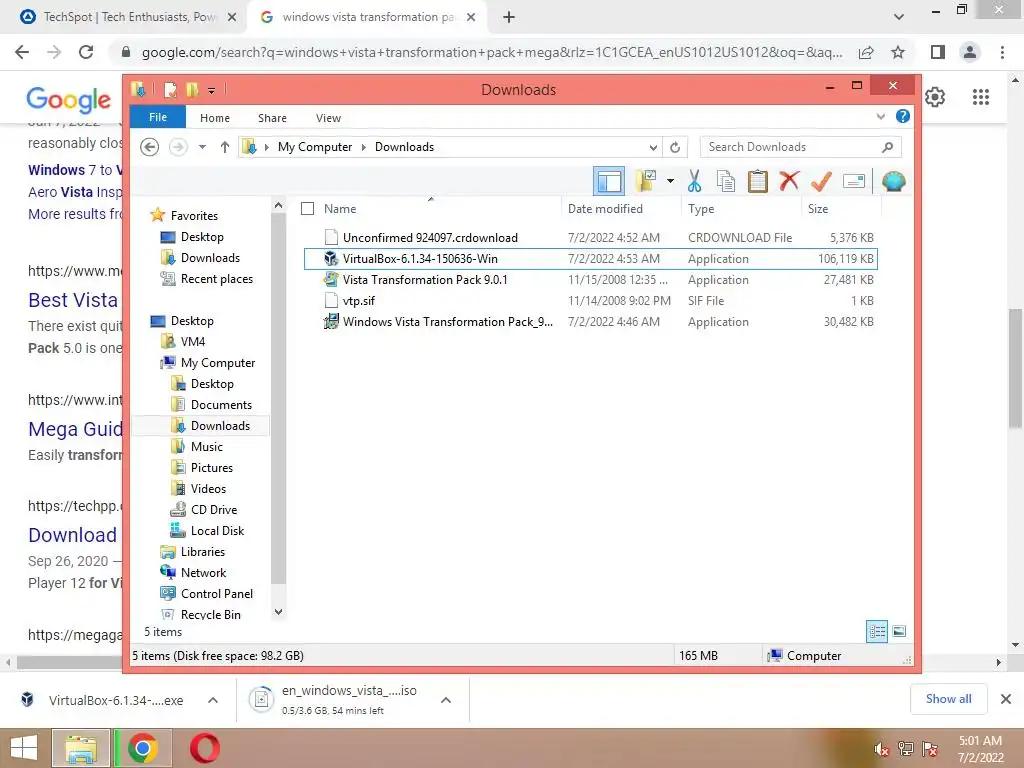Bookmark this page with the star icon
The width and height of the screenshot is (1024, 768).
(x=898, y=52)
